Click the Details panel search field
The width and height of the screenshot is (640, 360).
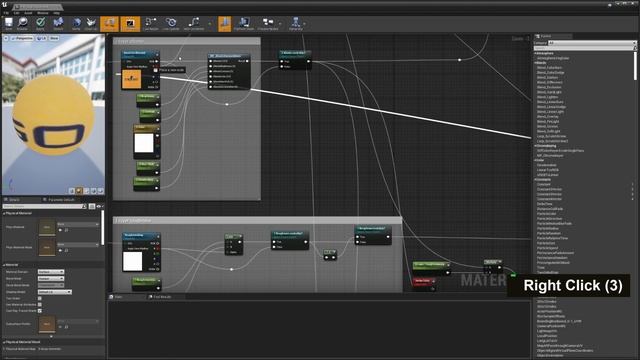[44, 207]
